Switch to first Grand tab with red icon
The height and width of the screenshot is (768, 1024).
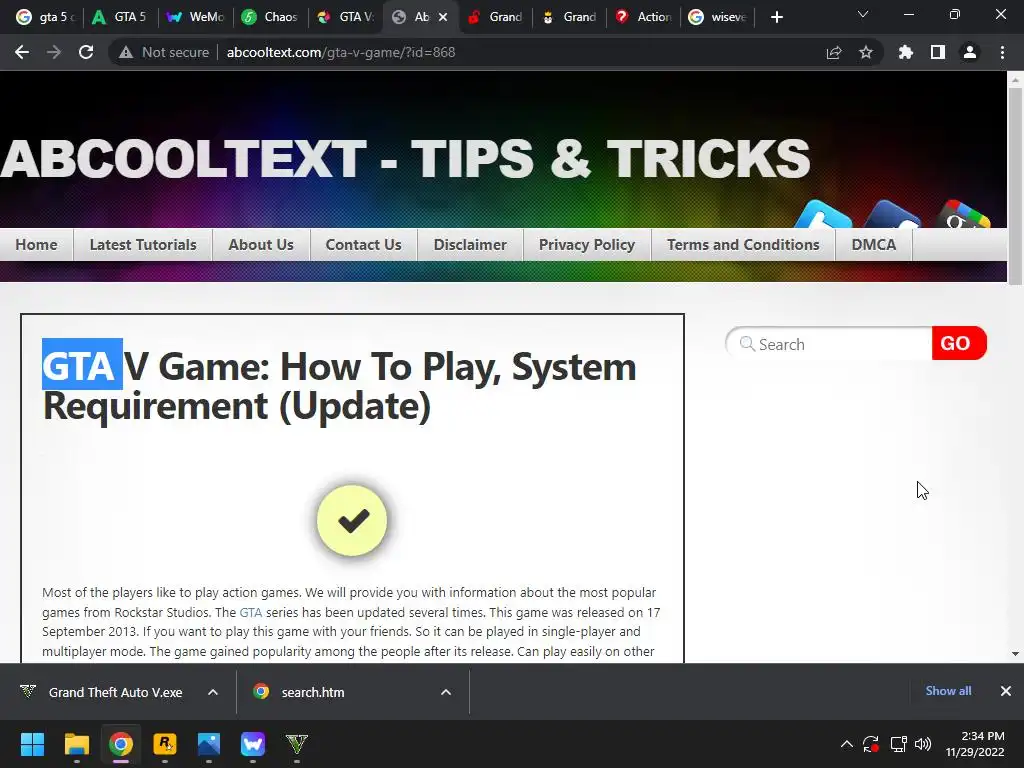pos(496,17)
